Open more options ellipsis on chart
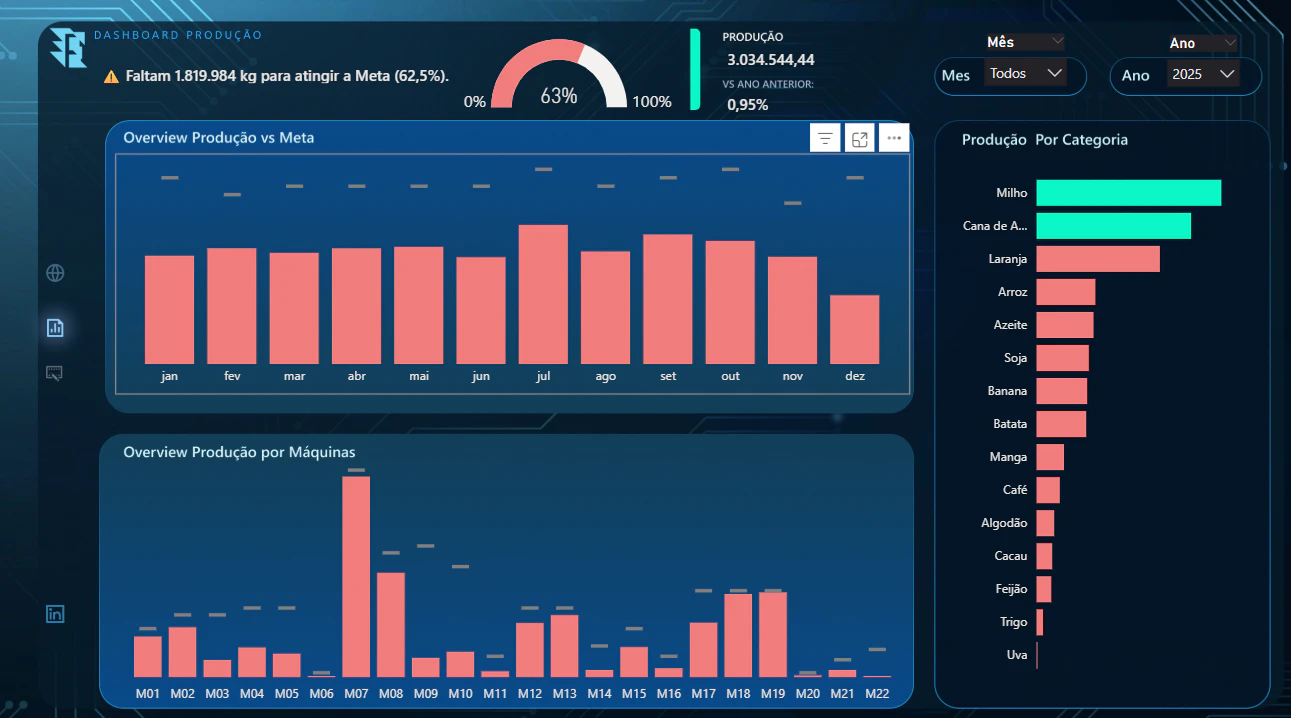This screenshot has width=1291, height=718. click(894, 139)
